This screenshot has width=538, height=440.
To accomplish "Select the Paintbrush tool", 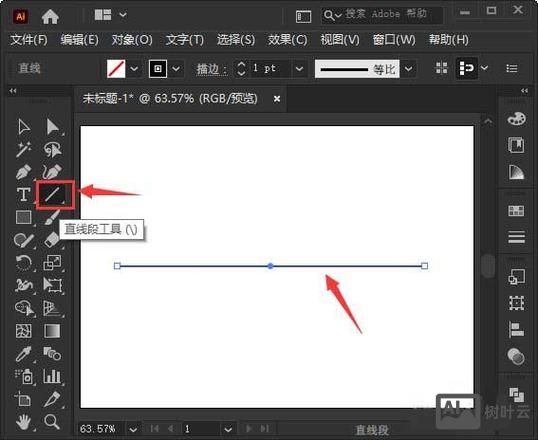I will click(52, 217).
